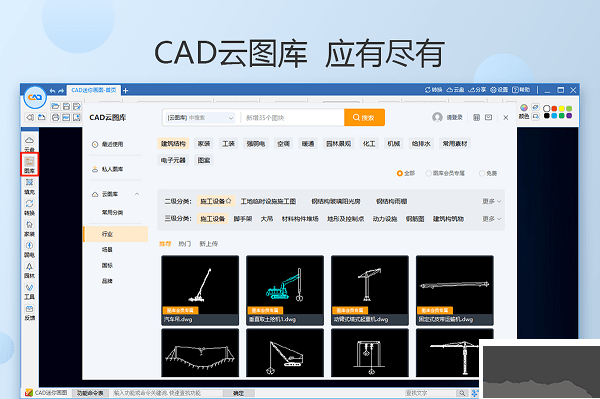Click the redo arrow in title bar

[61, 91]
